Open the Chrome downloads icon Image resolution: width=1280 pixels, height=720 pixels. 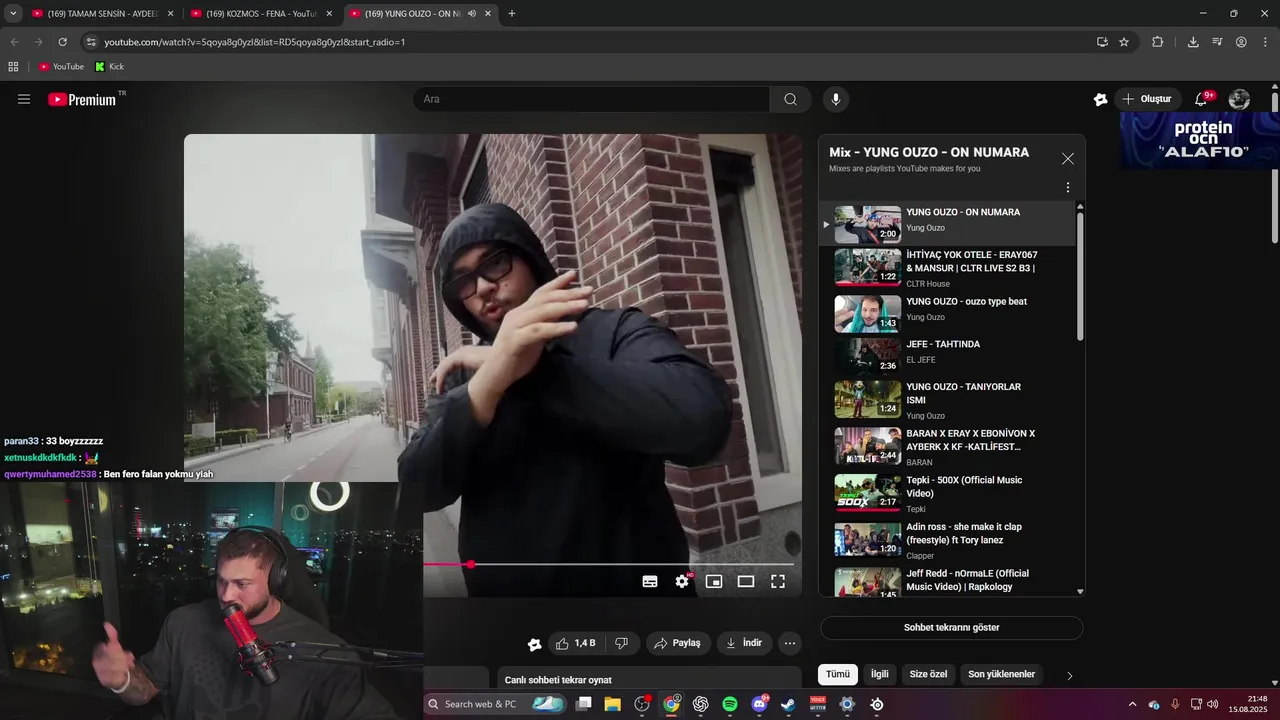(x=1193, y=42)
